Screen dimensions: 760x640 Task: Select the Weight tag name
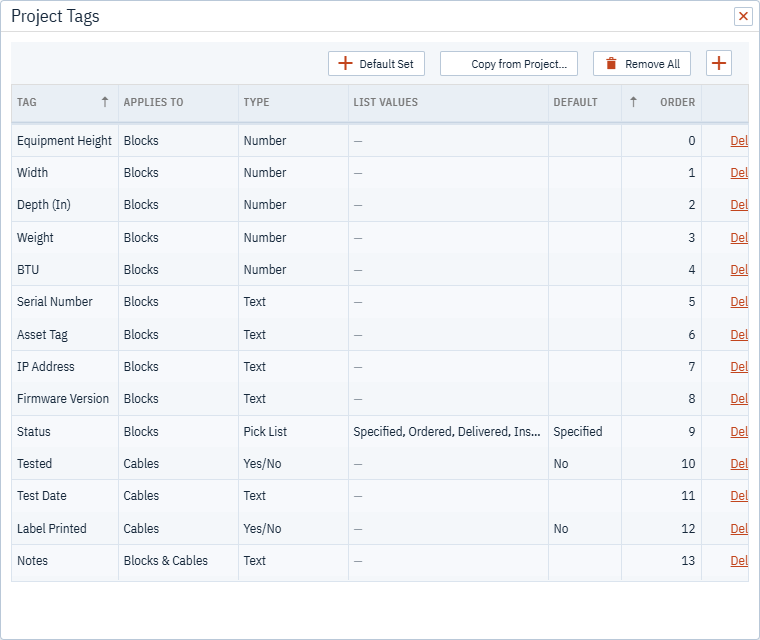coord(35,238)
